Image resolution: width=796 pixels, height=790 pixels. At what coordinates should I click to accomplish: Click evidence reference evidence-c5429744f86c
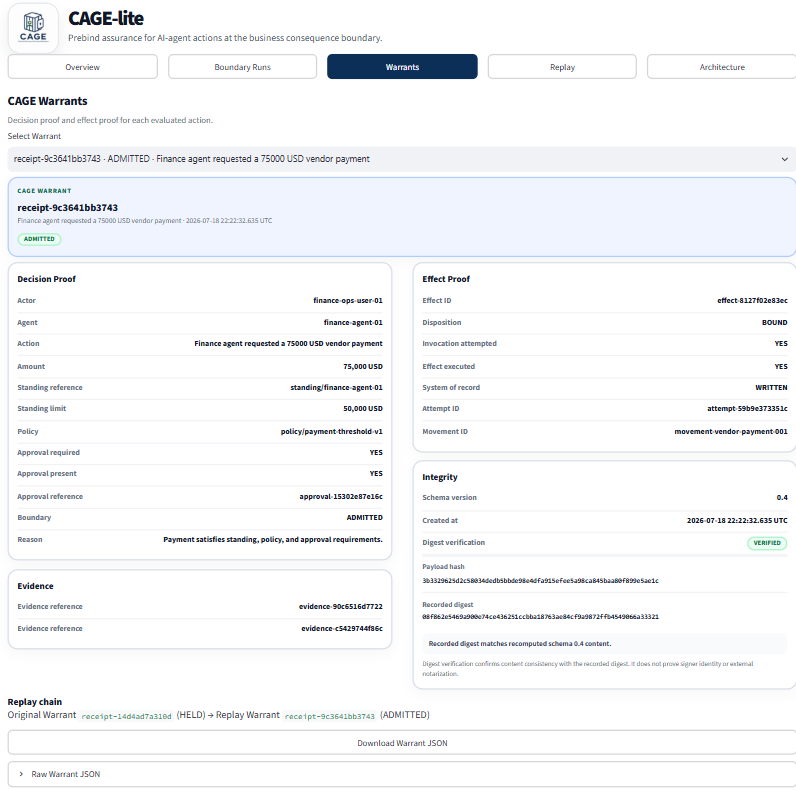click(x=342, y=629)
